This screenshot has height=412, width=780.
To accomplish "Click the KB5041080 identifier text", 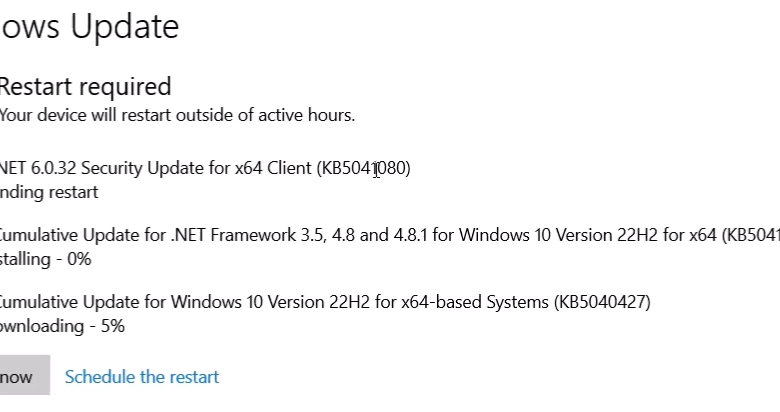I will 364,168.
